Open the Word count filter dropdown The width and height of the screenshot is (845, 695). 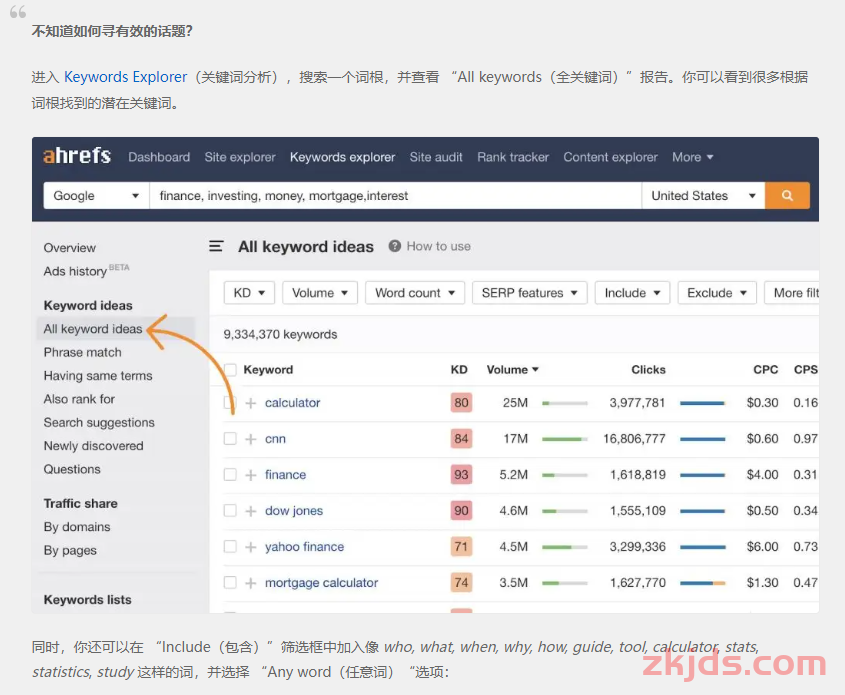point(415,293)
